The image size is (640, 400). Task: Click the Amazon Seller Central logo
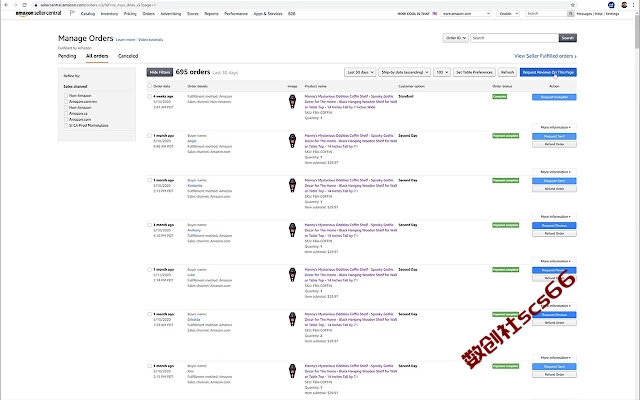coord(38,13)
